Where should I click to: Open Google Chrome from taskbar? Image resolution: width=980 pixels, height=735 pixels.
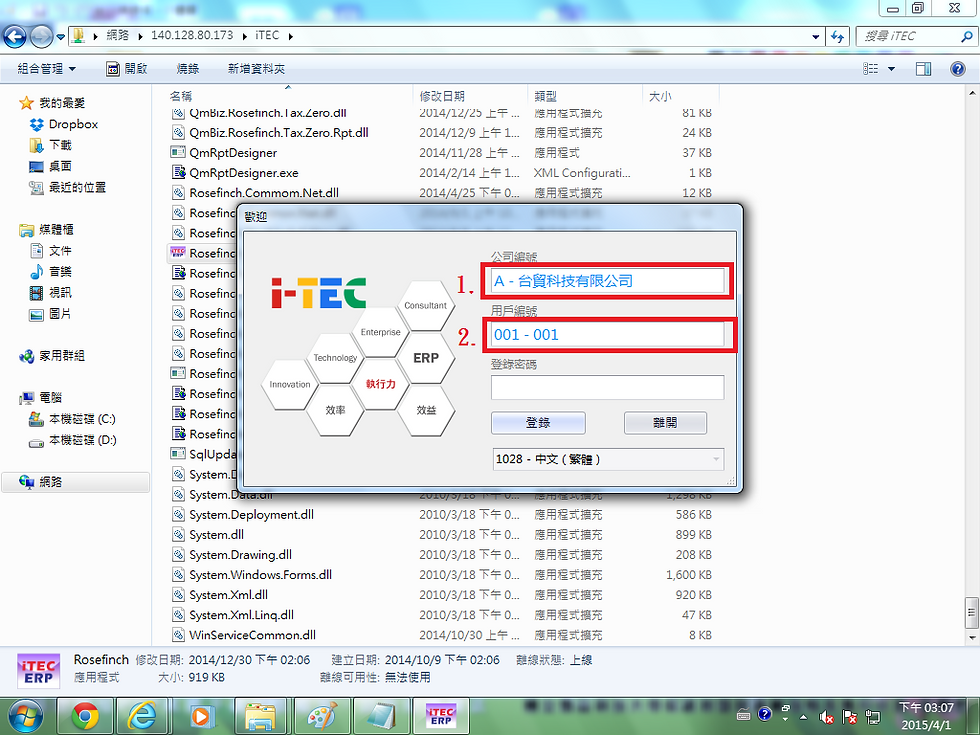[x=85, y=716]
